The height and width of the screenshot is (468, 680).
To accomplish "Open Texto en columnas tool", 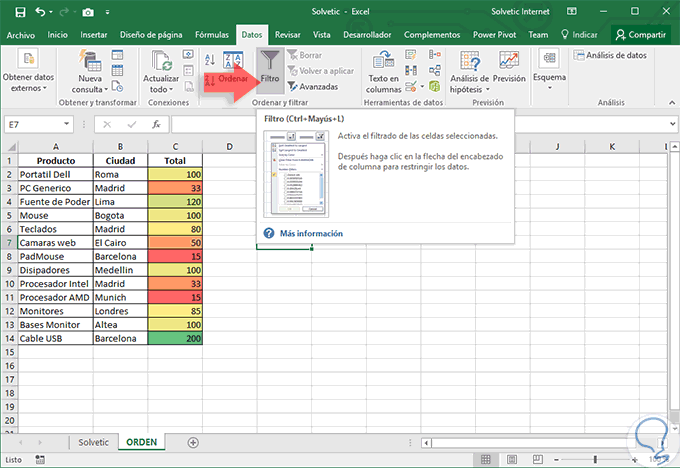I will 383,69.
